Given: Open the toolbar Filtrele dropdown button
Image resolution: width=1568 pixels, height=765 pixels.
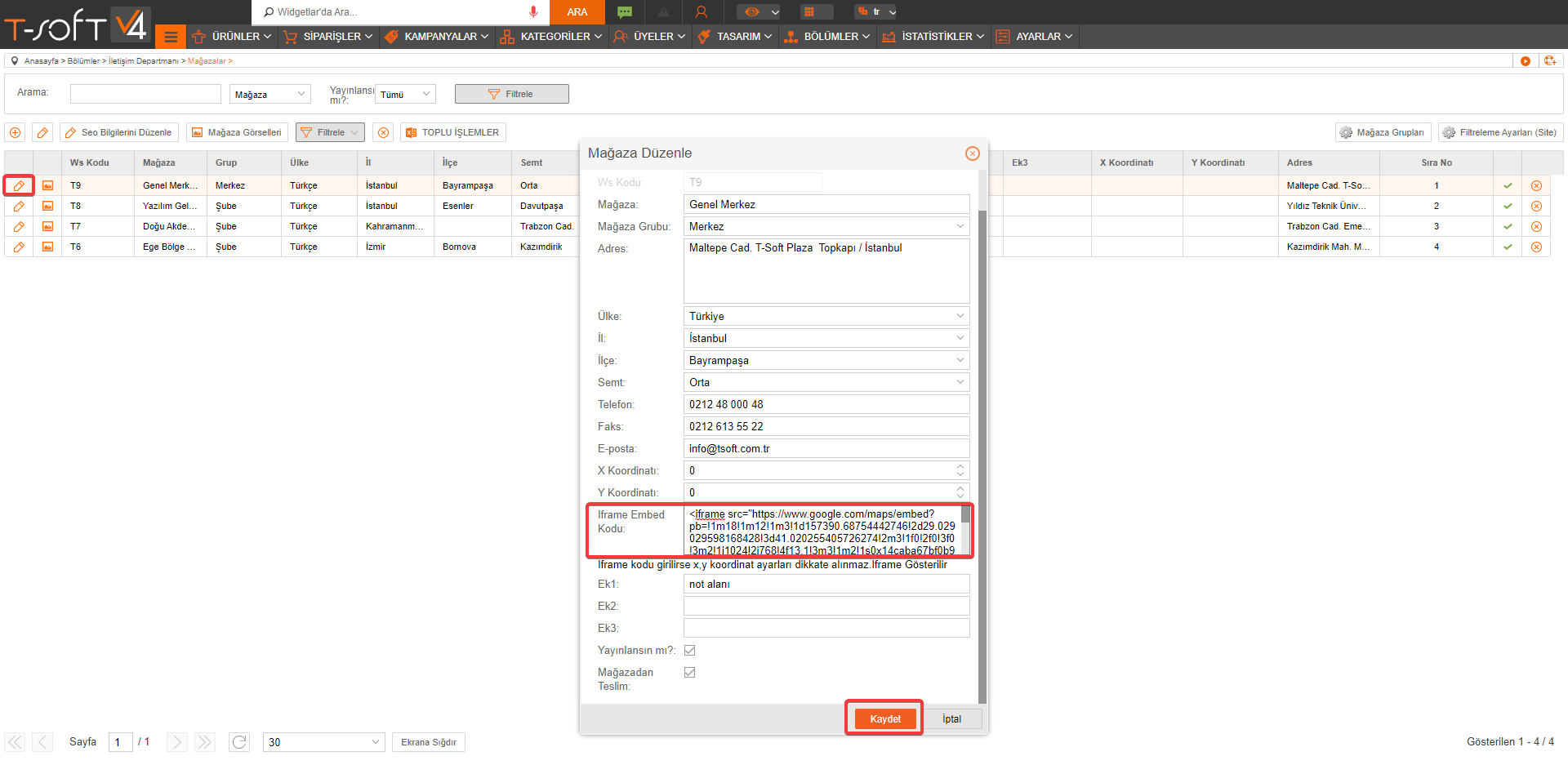Looking at the screenshot, I should pyautogui.click(x=330, y=132).
